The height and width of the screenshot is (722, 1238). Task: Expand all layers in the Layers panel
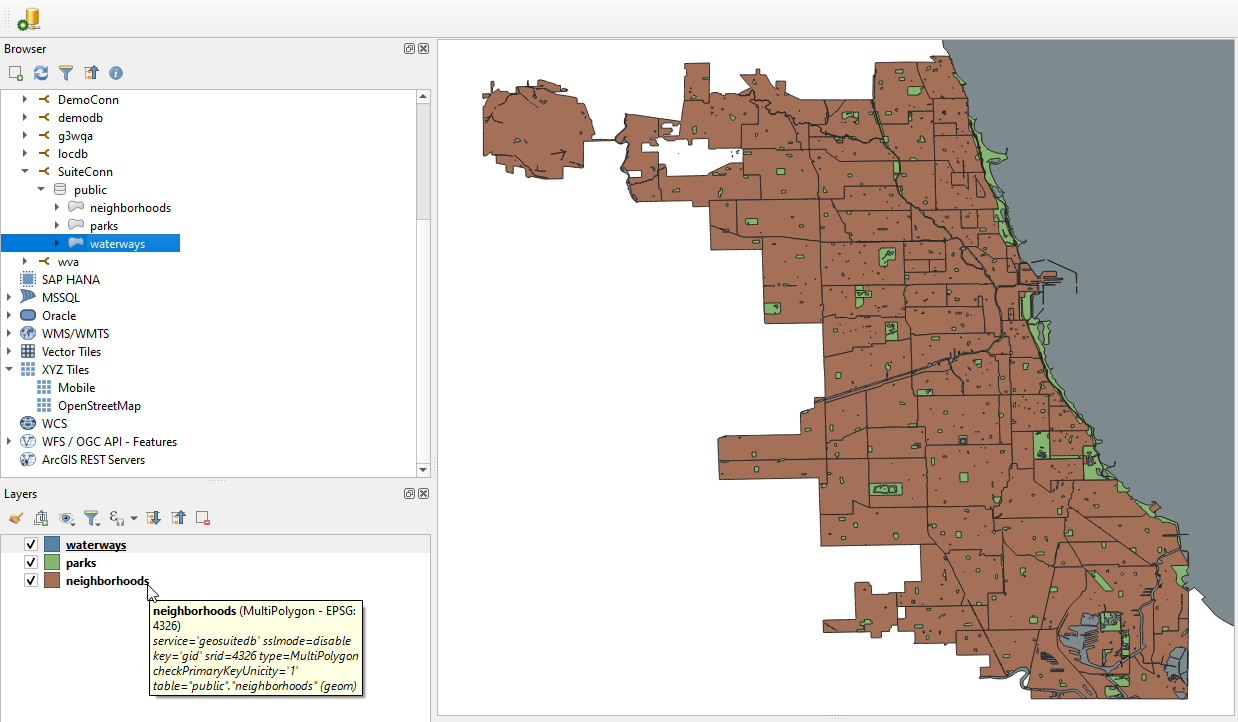pyautogui.click(x=152, y=517)
